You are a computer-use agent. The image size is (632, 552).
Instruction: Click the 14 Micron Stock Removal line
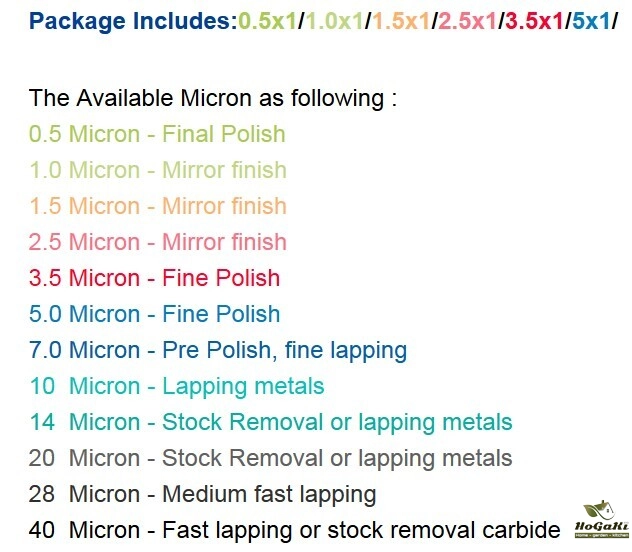[x=270, y=422]
